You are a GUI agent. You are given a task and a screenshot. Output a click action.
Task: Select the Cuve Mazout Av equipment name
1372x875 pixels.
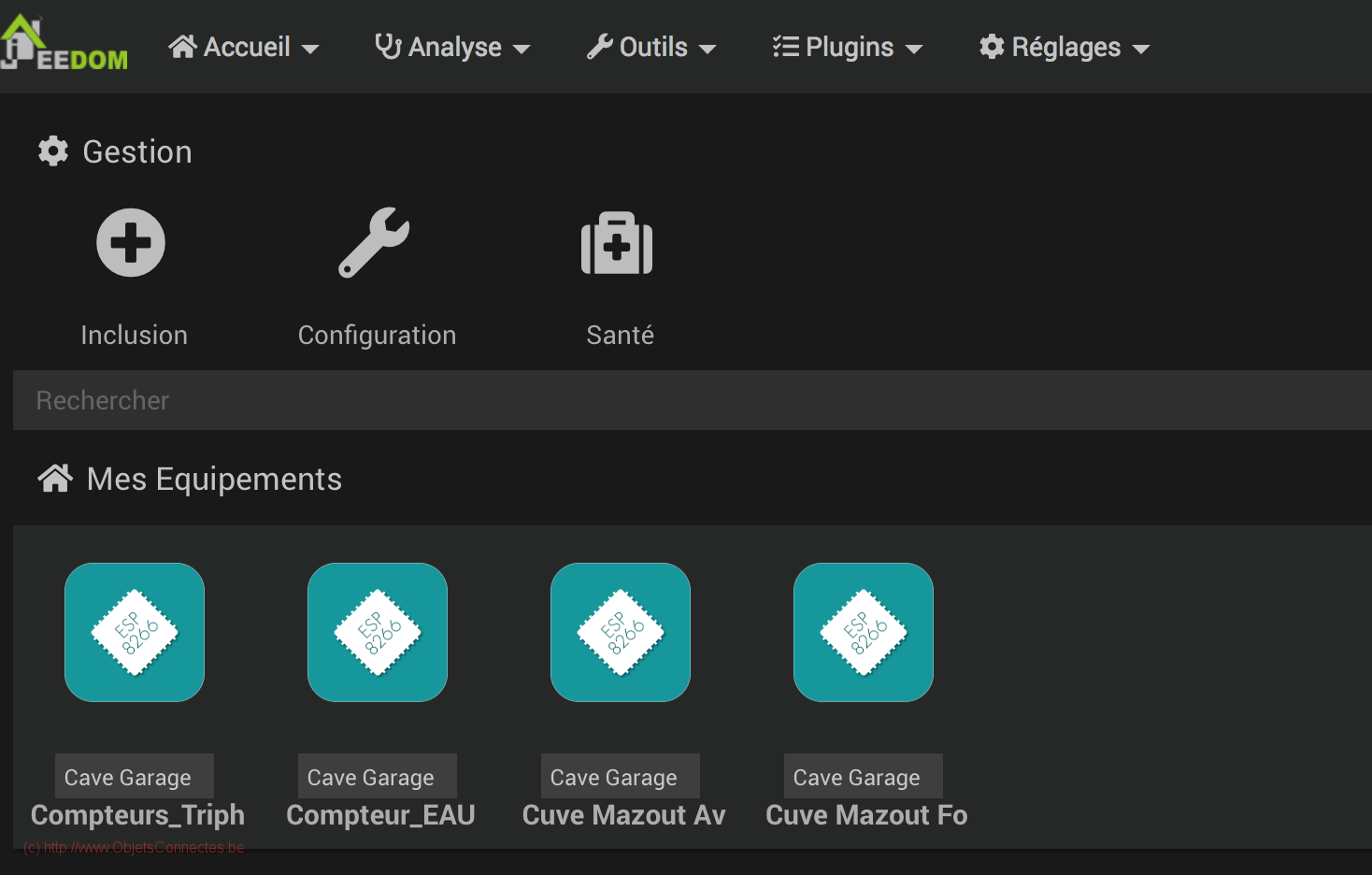[623, 815]
